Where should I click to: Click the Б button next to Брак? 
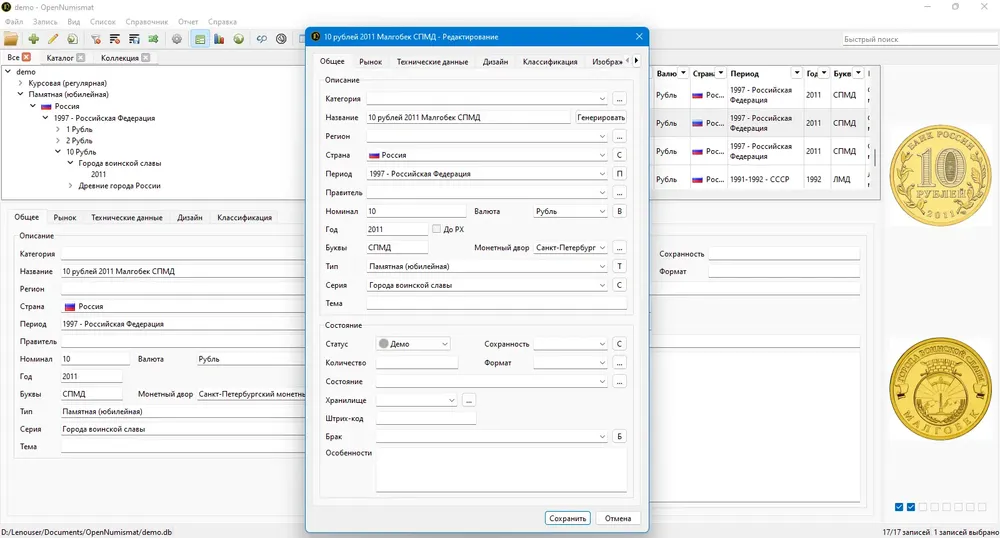coord(619,437)
